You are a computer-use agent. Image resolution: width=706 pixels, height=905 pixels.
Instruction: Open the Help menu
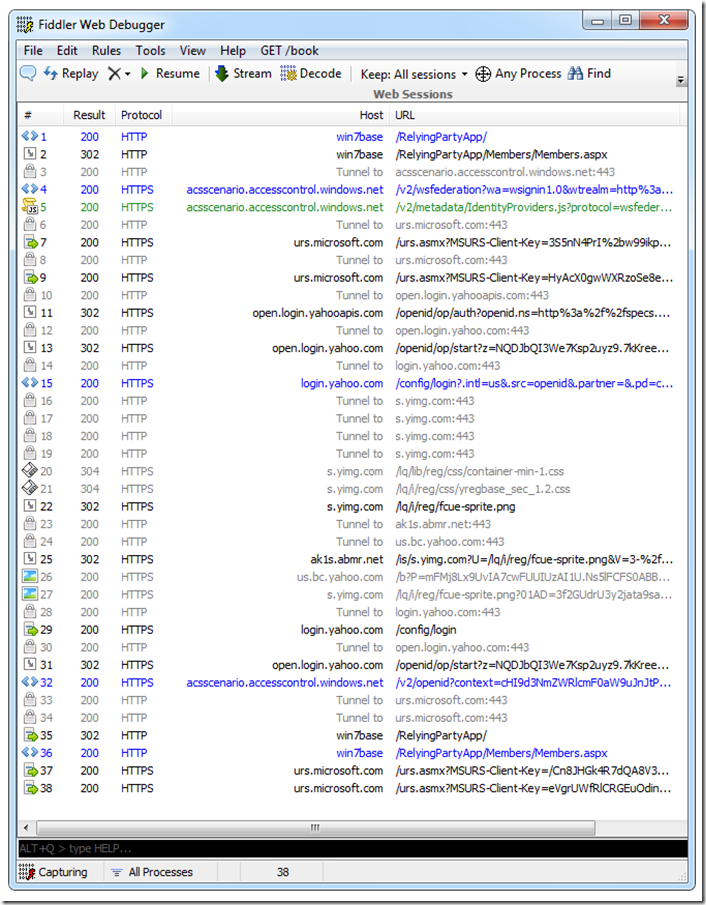(233, 51)
